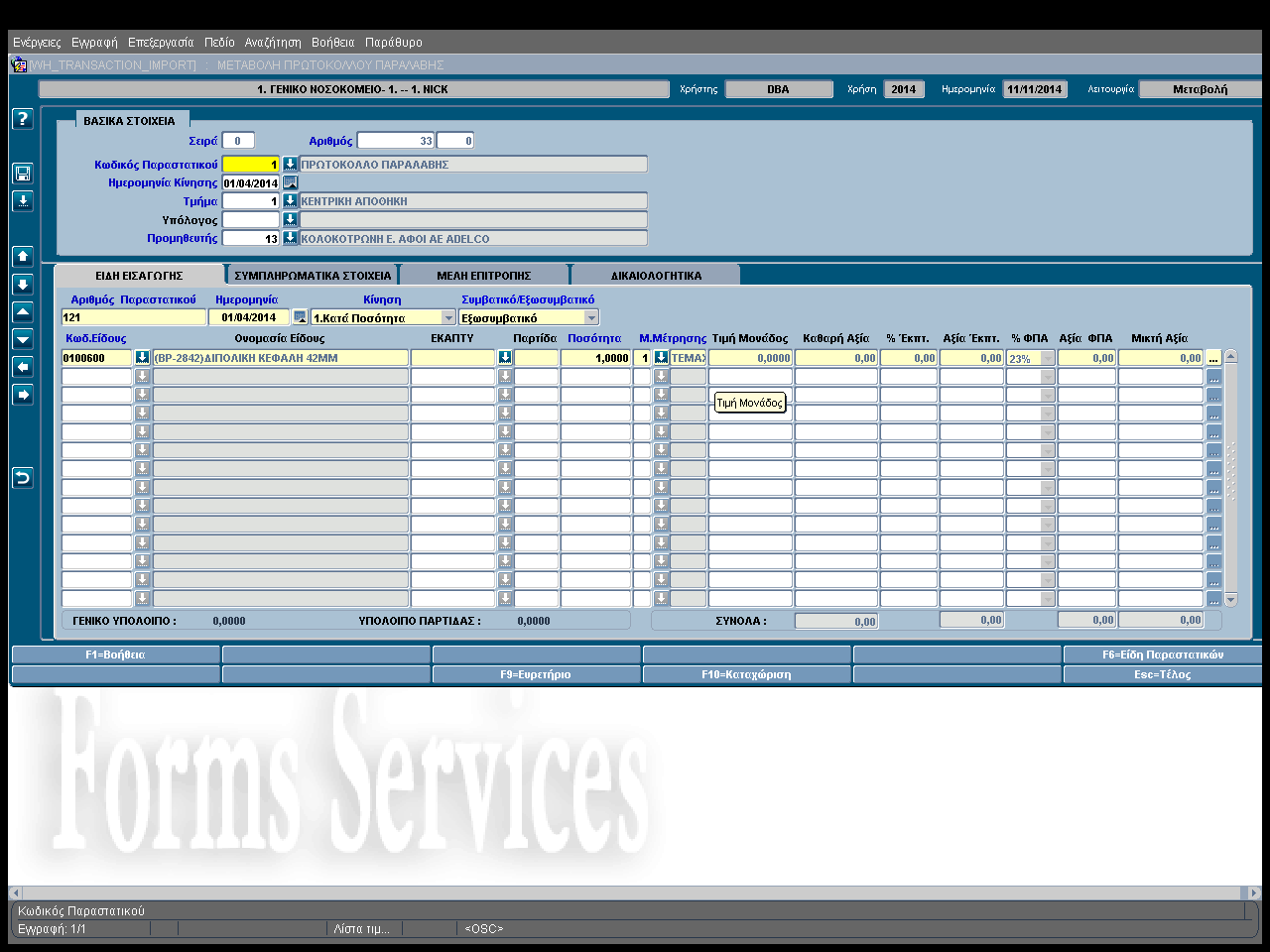Switch to ΔΙΚΑΙΟΛΟΓΗΤΙΚΑ tab

656,276
